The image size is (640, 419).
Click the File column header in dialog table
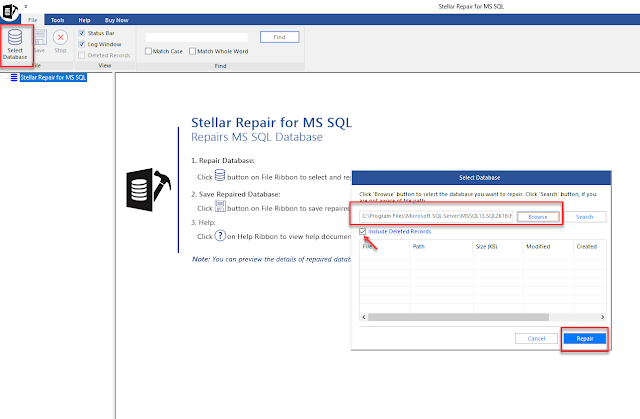(385, 246)
